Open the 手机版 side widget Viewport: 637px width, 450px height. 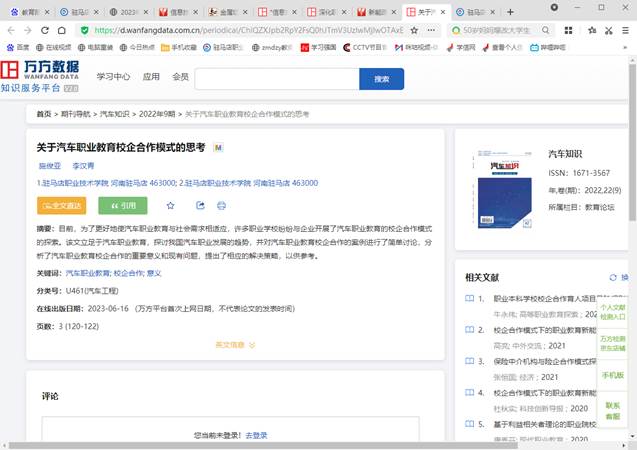(x=613, y=375)
